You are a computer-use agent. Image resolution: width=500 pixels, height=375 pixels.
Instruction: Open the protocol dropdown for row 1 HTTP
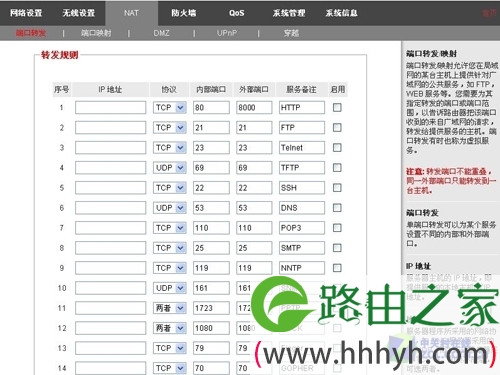click(x=170, y=107)
